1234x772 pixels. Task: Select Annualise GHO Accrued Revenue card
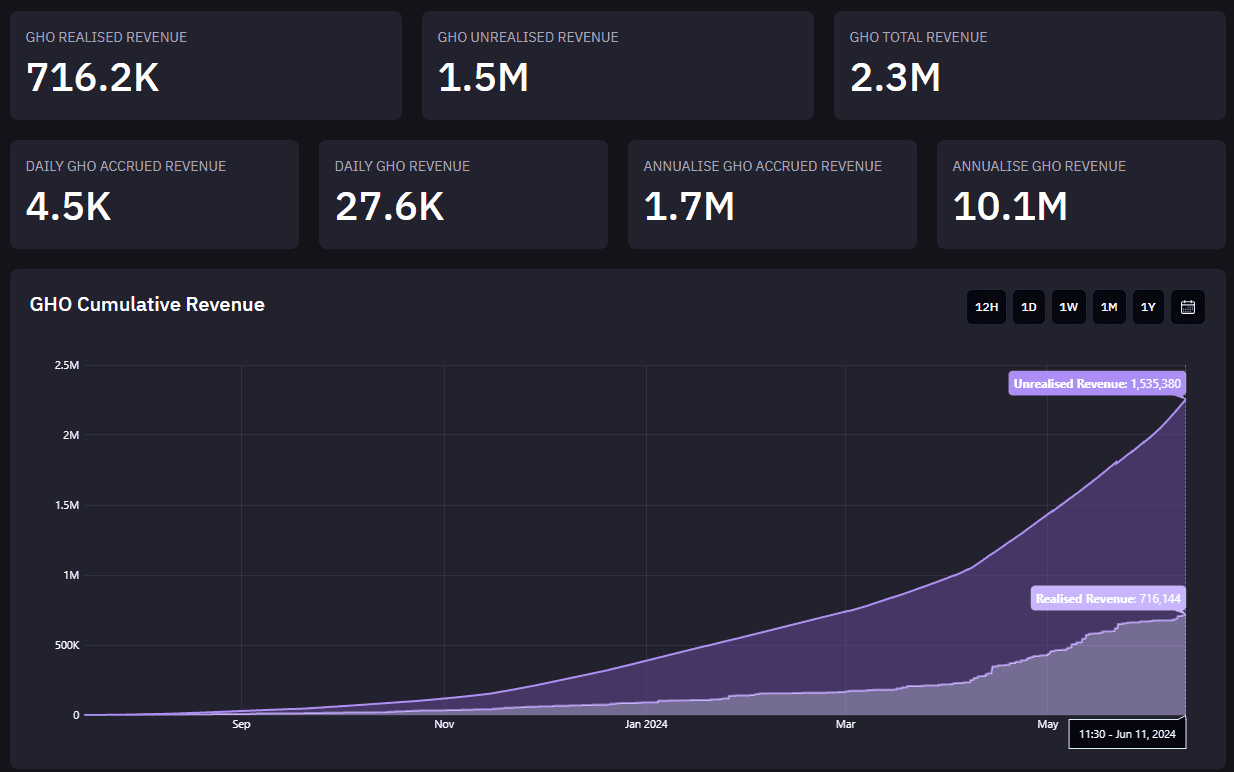coord(772,194)
